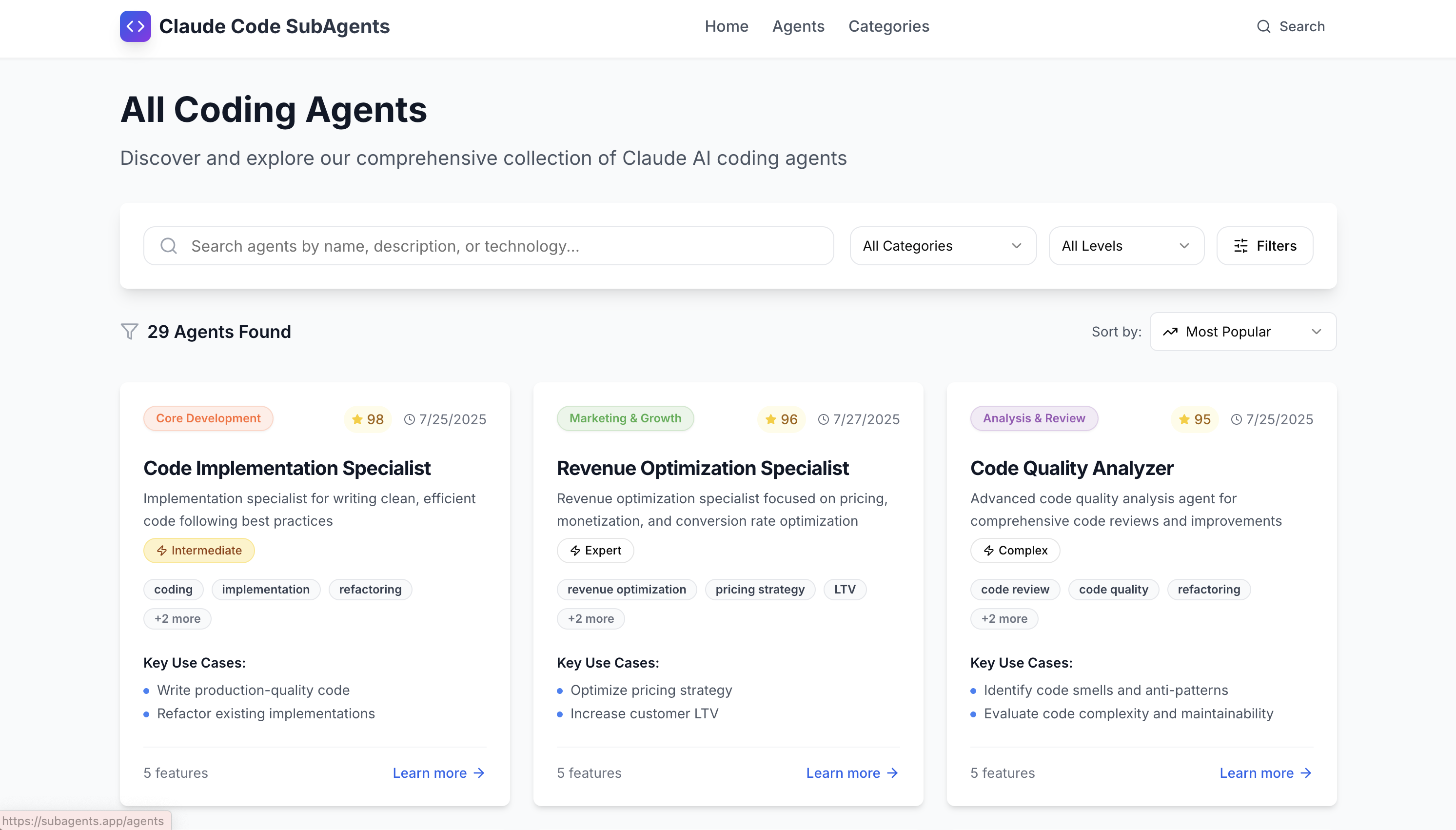Click the refactoring tag on Code Implementation card
Viewport: 1456px width, 830px height.
[370, 590]
